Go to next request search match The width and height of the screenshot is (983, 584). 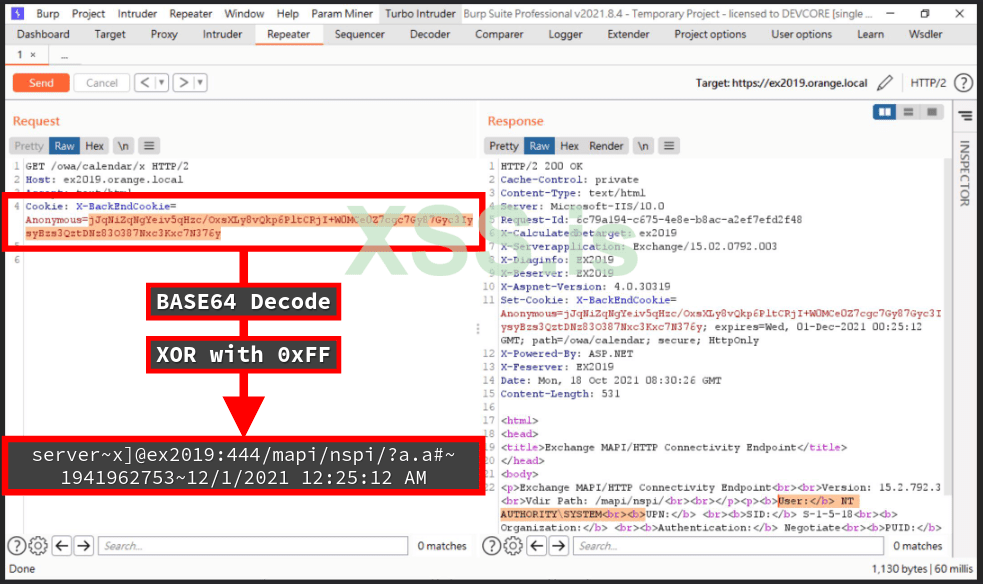pos(83,546)
